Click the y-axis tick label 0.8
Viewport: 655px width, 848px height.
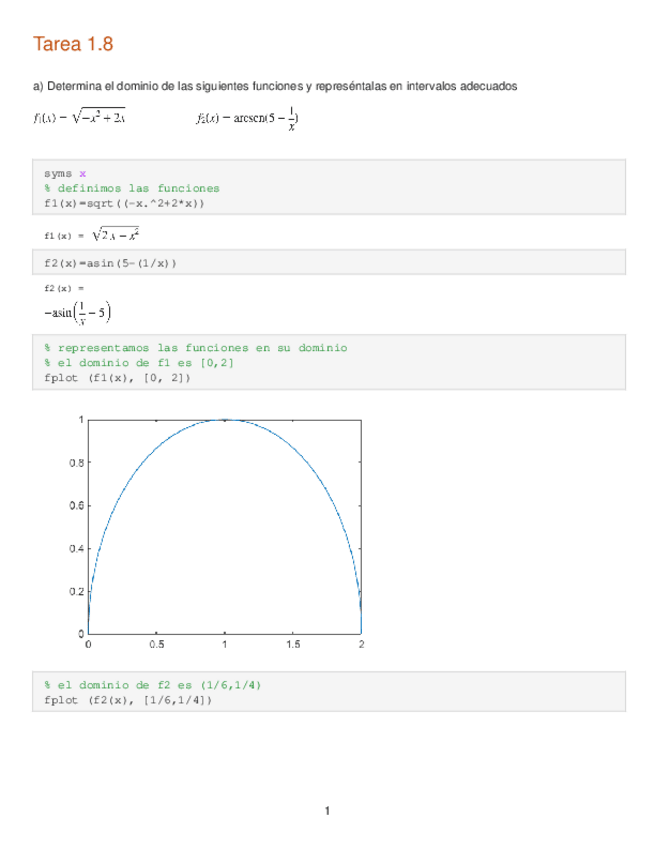tap(75, 463)
